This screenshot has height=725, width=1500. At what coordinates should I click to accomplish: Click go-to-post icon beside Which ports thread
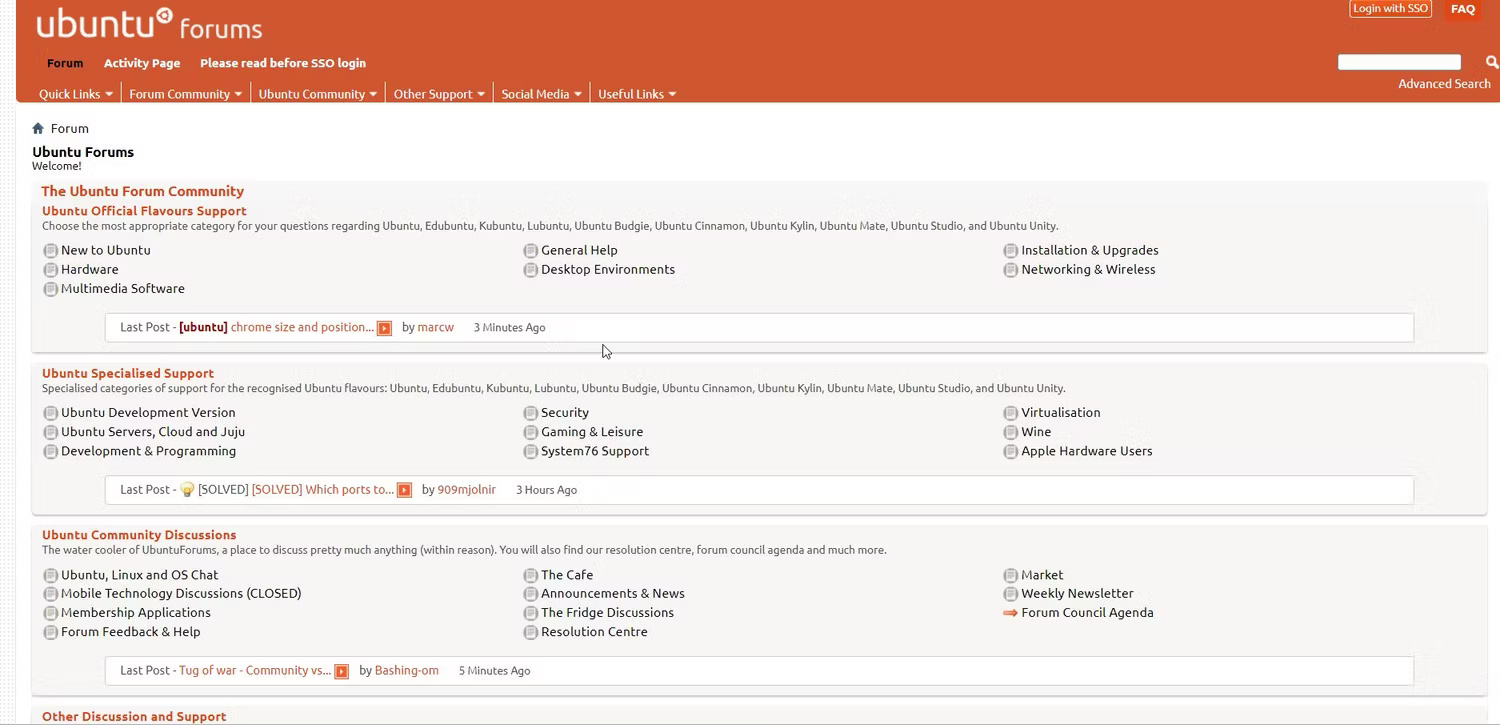coord(404,490)
